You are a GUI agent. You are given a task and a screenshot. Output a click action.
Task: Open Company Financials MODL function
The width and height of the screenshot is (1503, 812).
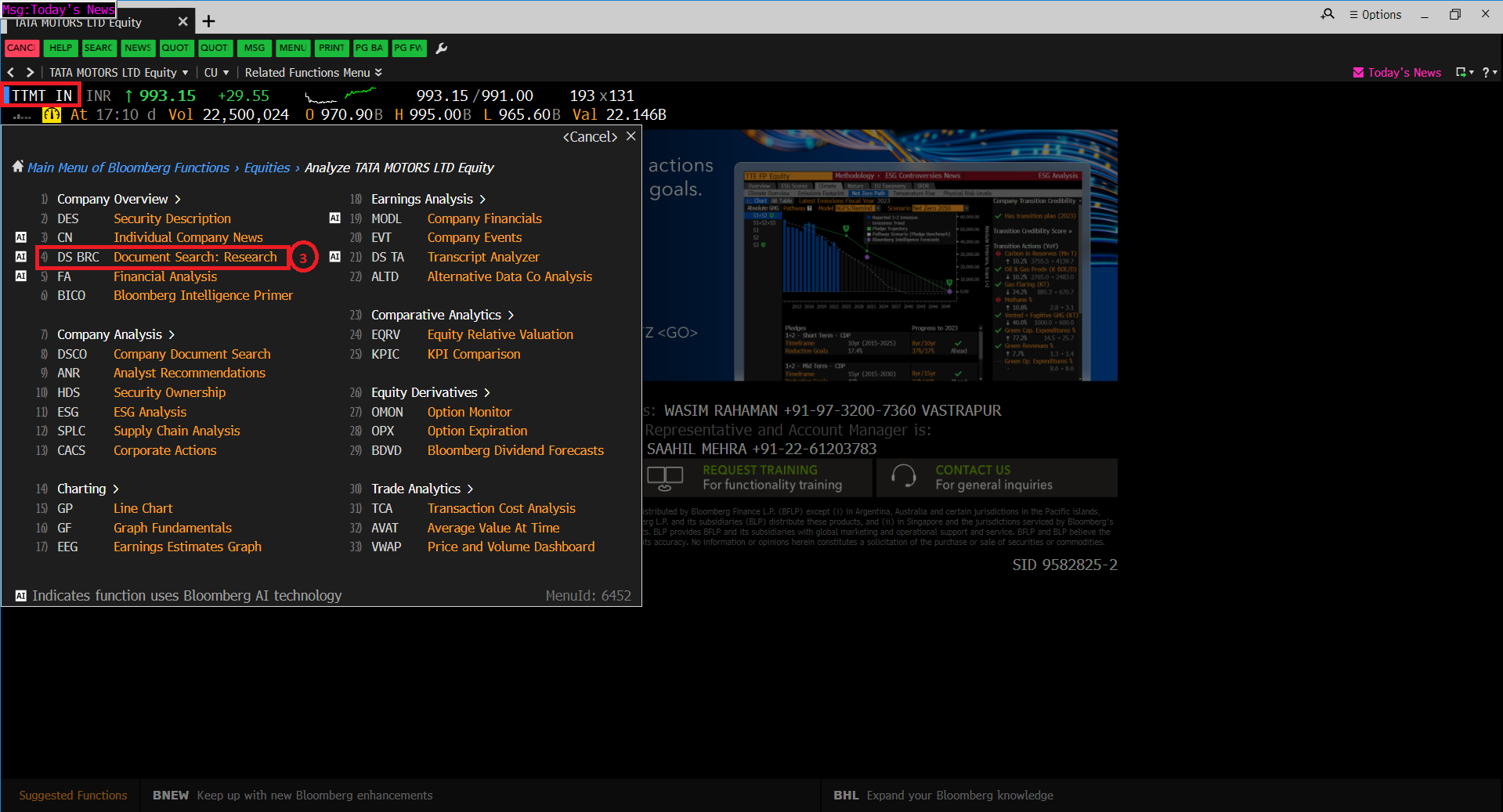click(484, 218)
